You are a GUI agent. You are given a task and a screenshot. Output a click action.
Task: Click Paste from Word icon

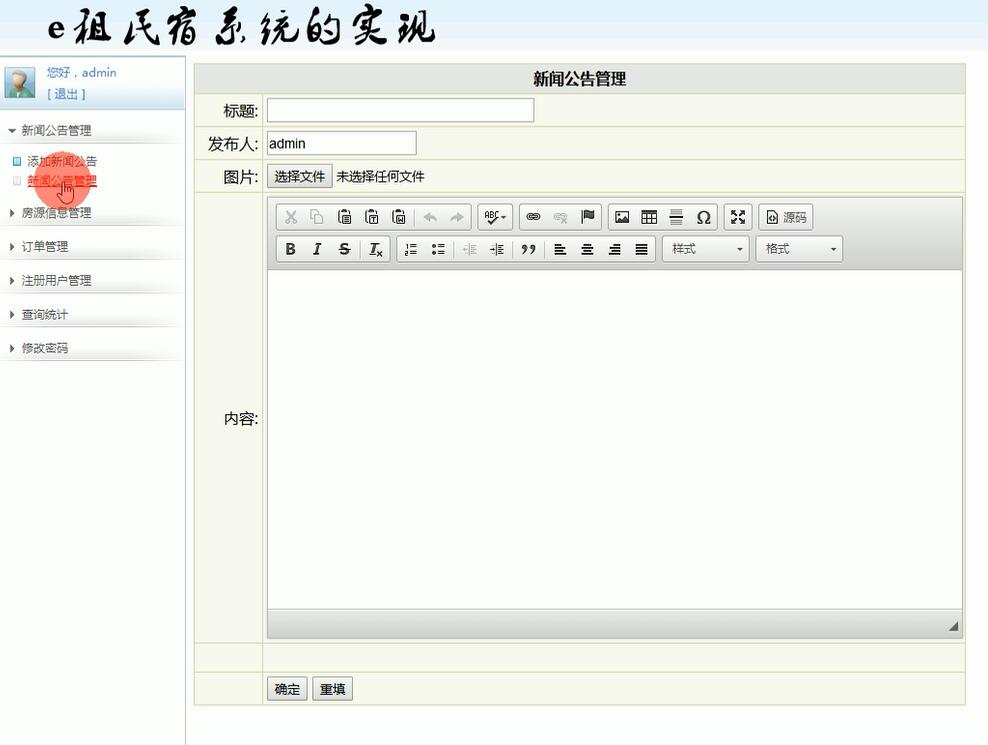[x=399, y=217]
